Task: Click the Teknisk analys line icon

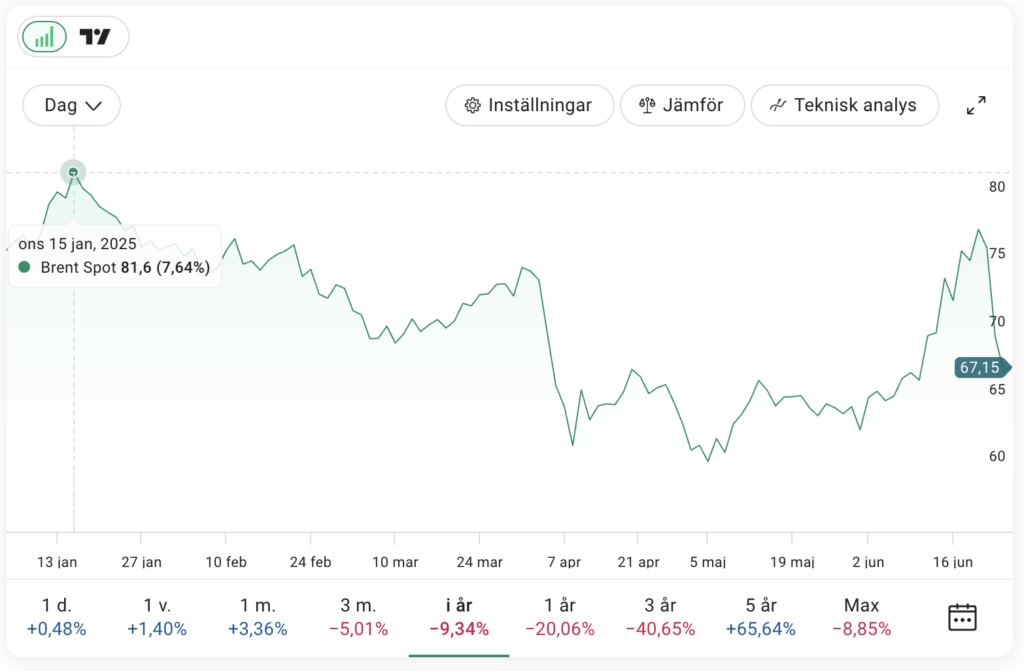Action: tap(777, 105)
